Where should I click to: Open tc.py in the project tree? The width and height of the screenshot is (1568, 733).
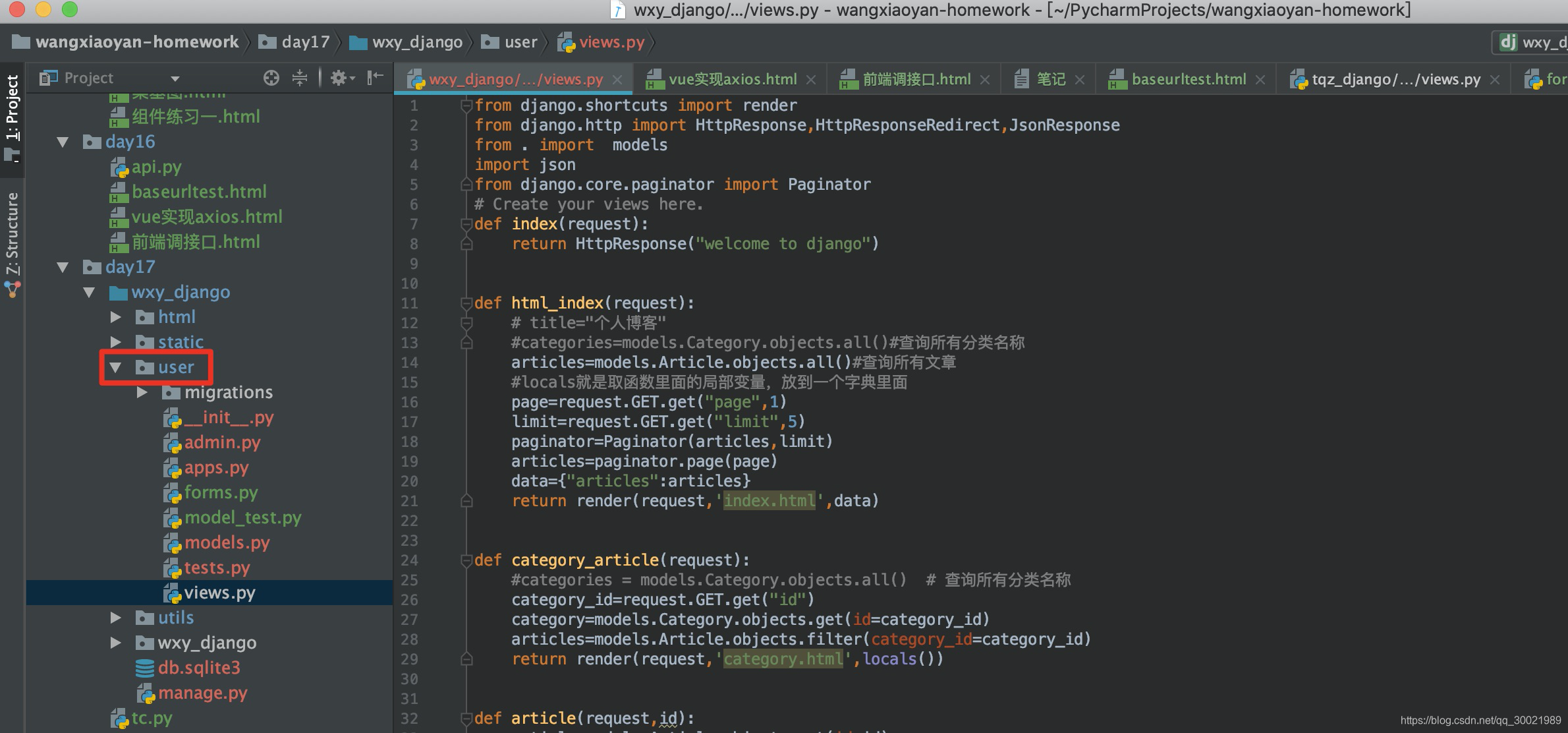point(141,718)
